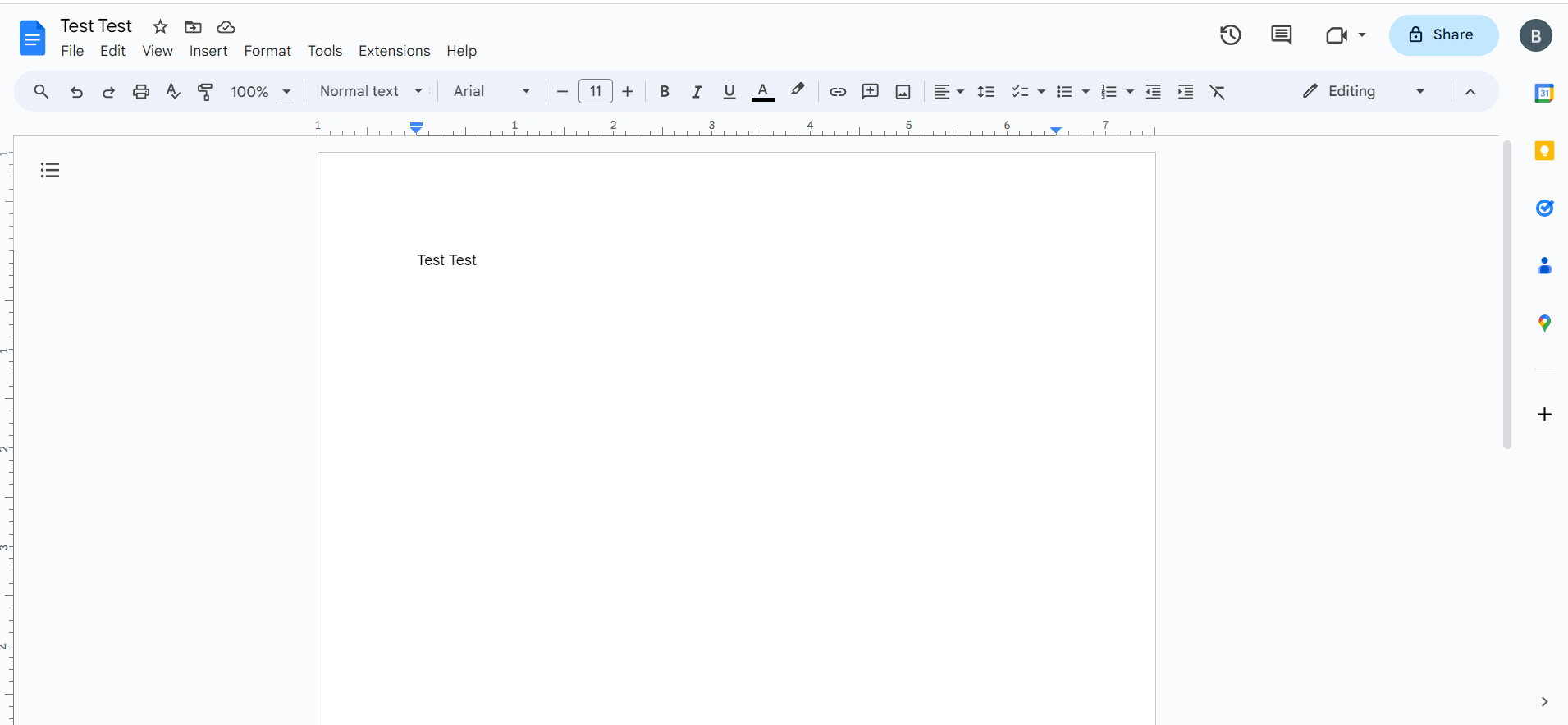This screenshot has height=725, width=1568.
Task: Expand the Normal text style dropdown
Action: click(x=371, y=91)
